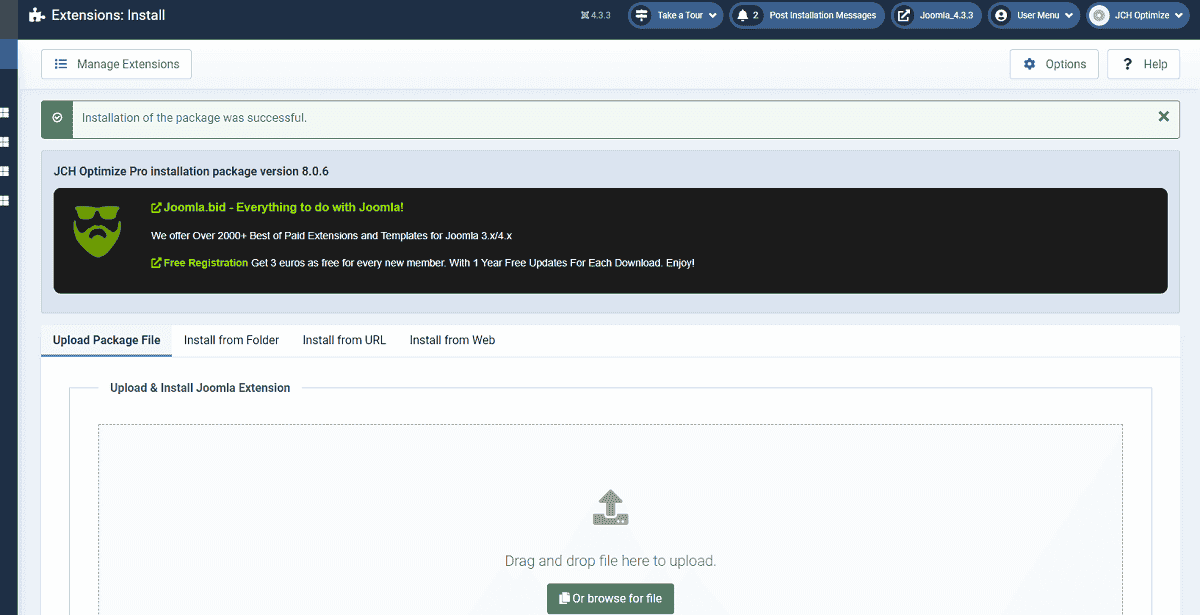1200x615 pixels.
Task: Click the success checkmark icon in alert
Action: (58, 118)
